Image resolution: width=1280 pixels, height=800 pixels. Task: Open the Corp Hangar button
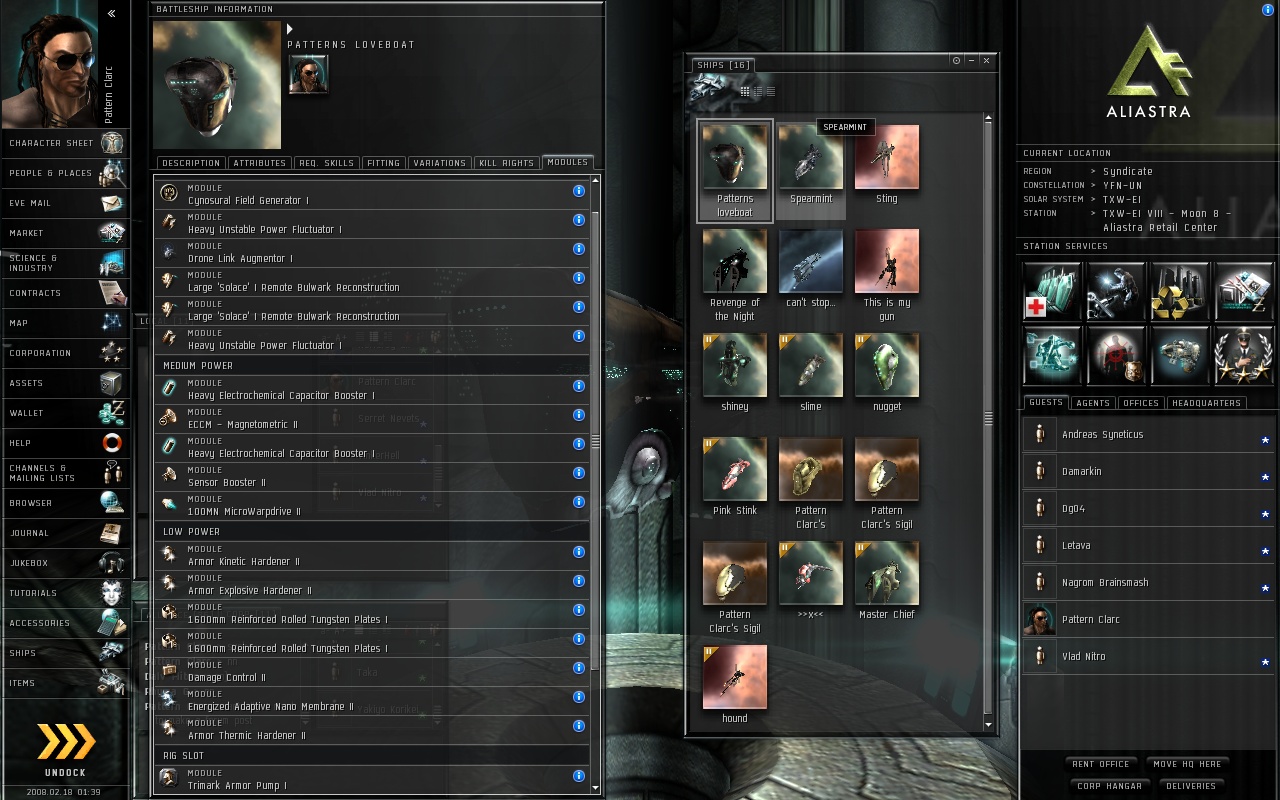(x=1109, y=786)
